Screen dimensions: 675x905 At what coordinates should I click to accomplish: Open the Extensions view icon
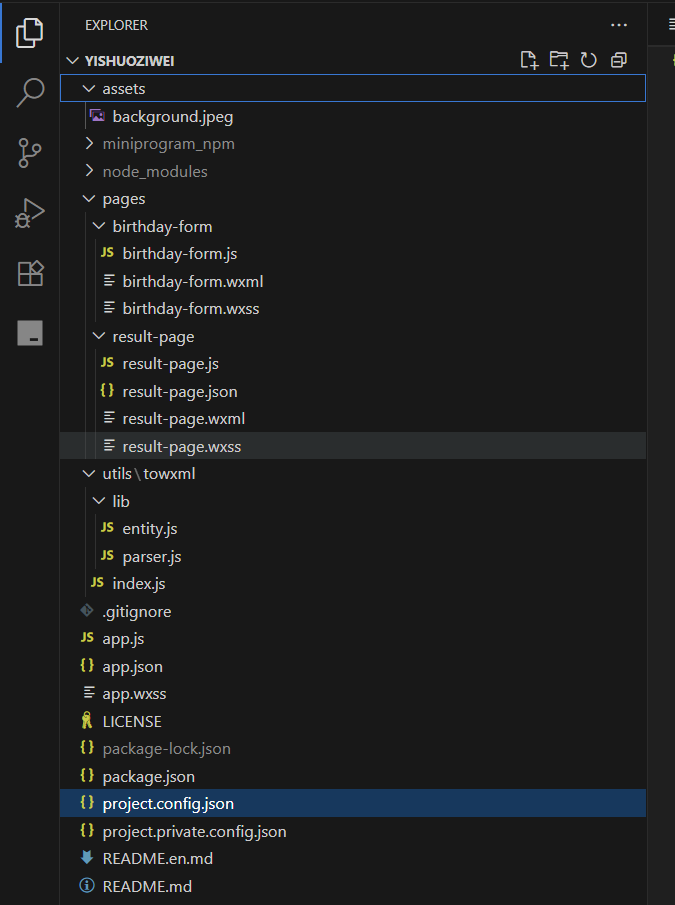pos(30,273)
